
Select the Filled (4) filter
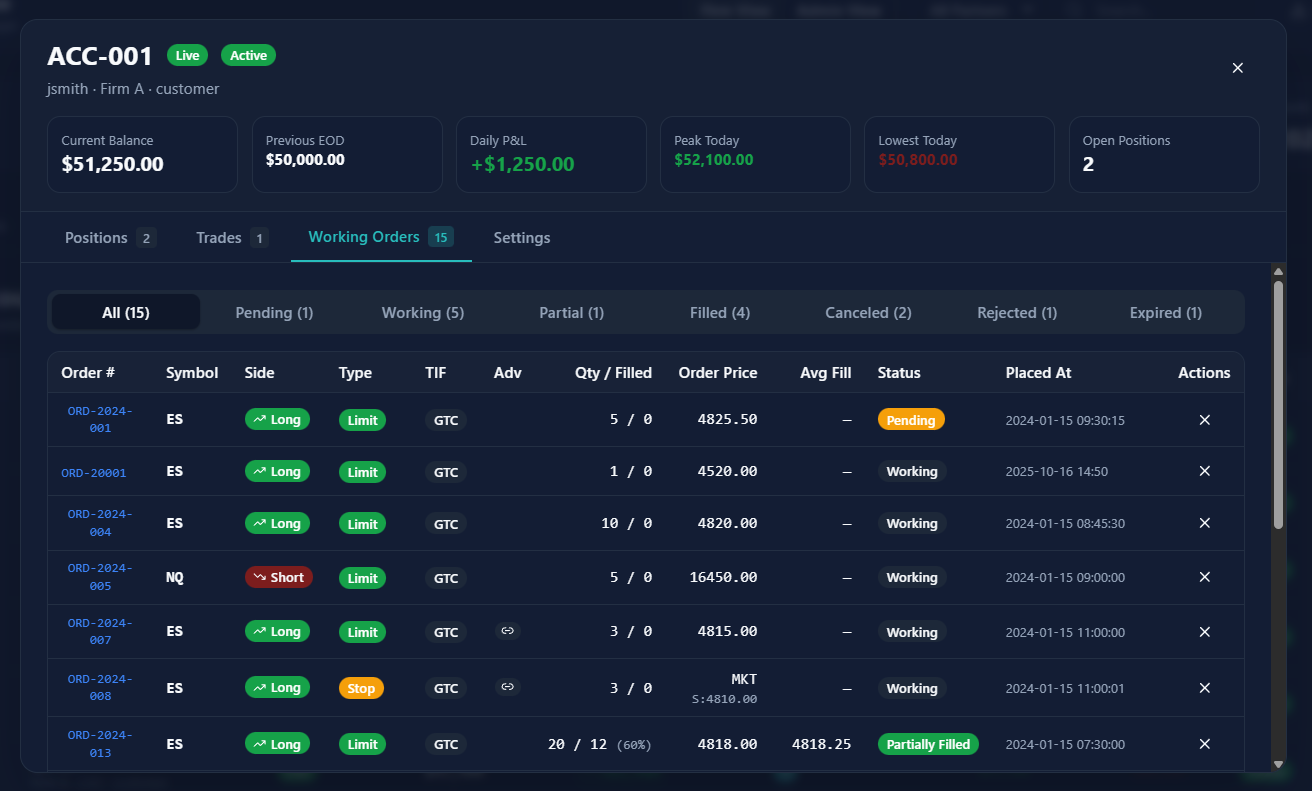[x=720, y=313]
